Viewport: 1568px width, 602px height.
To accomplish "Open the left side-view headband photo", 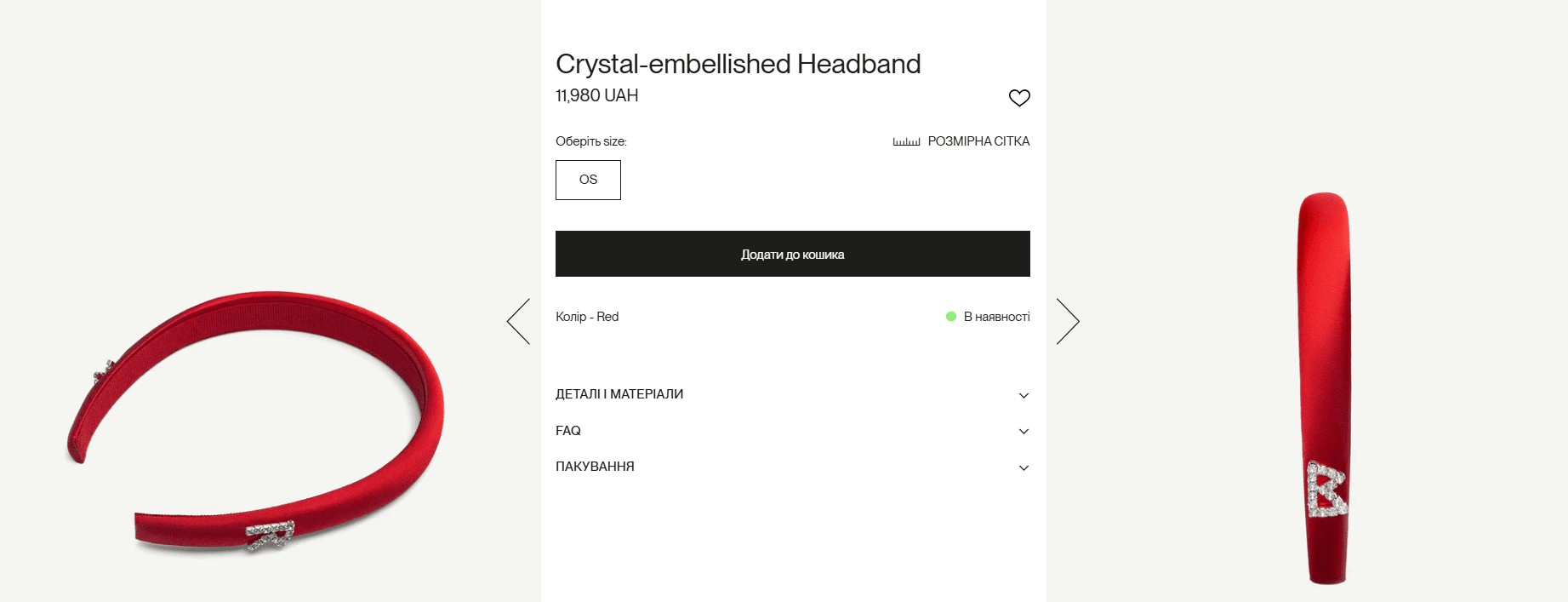I will 255,417.
